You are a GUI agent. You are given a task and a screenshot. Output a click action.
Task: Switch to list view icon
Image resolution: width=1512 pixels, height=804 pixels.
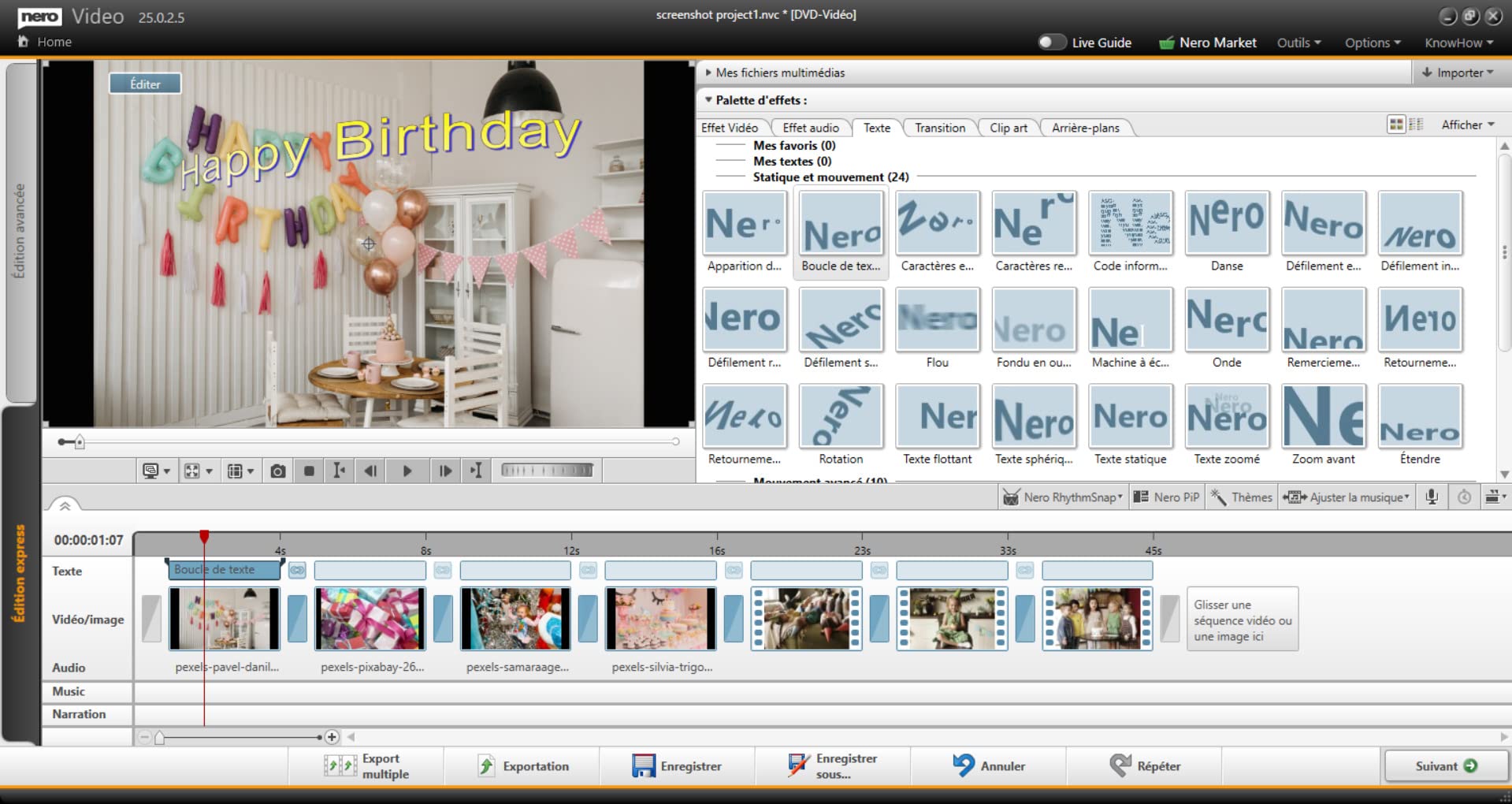(1416, 125)
